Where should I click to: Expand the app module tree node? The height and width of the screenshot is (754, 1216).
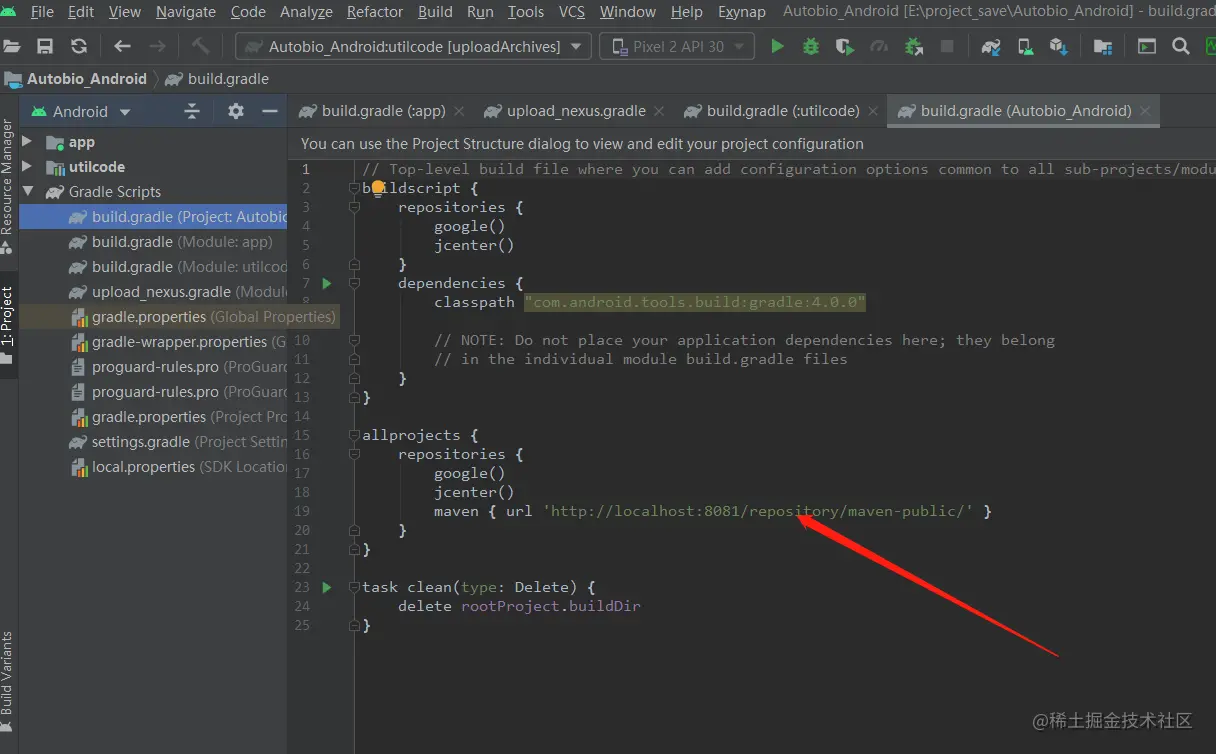pos(28,142)
